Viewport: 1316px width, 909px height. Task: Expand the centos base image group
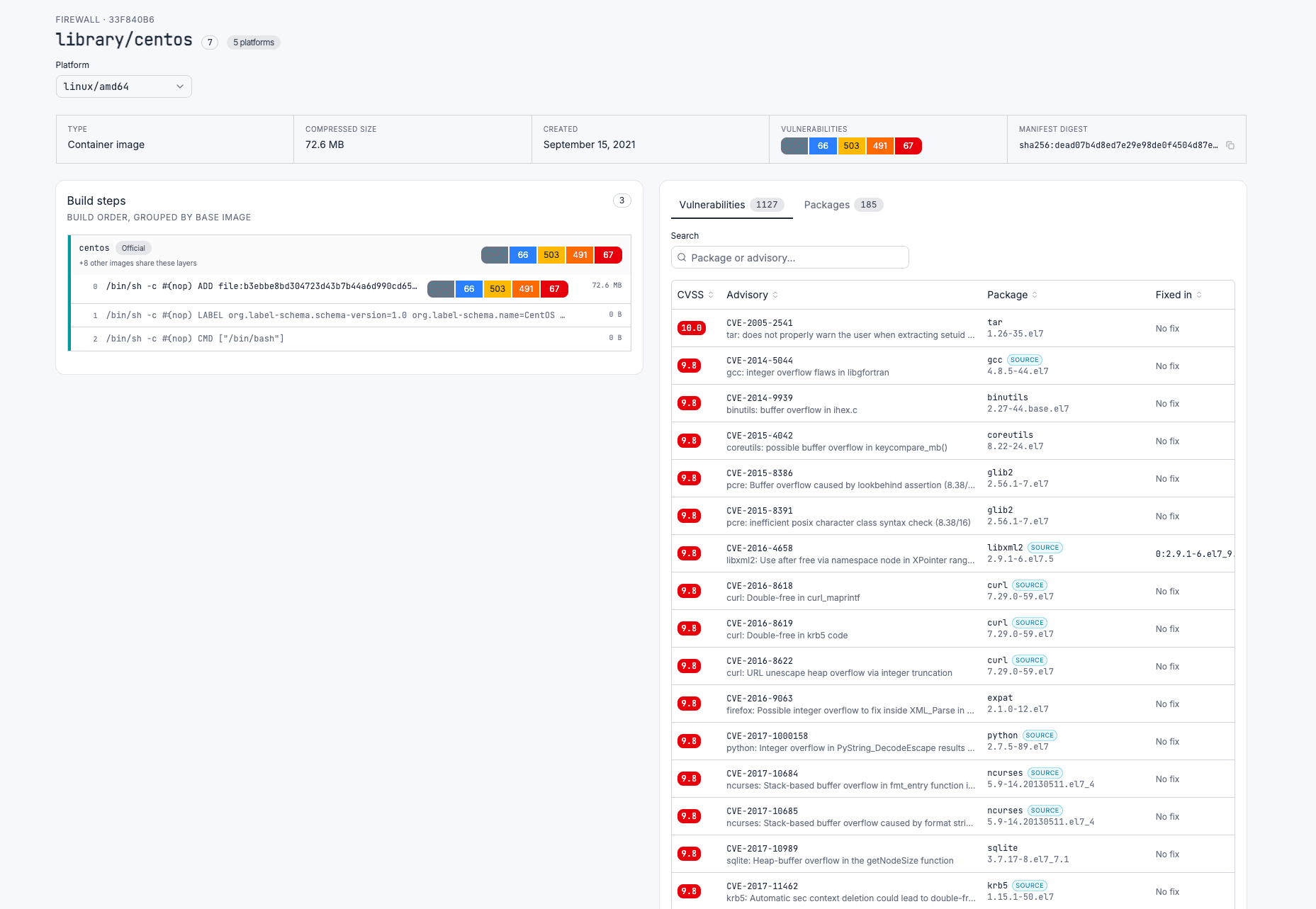pos(351,255)
